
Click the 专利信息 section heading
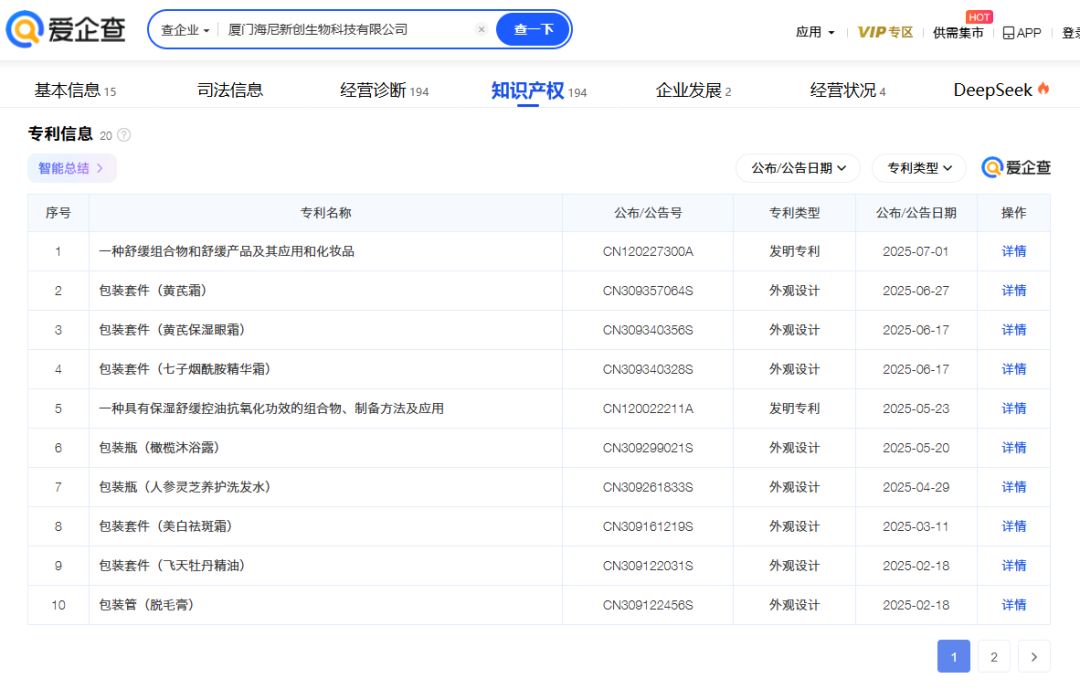tap(61, 134)
